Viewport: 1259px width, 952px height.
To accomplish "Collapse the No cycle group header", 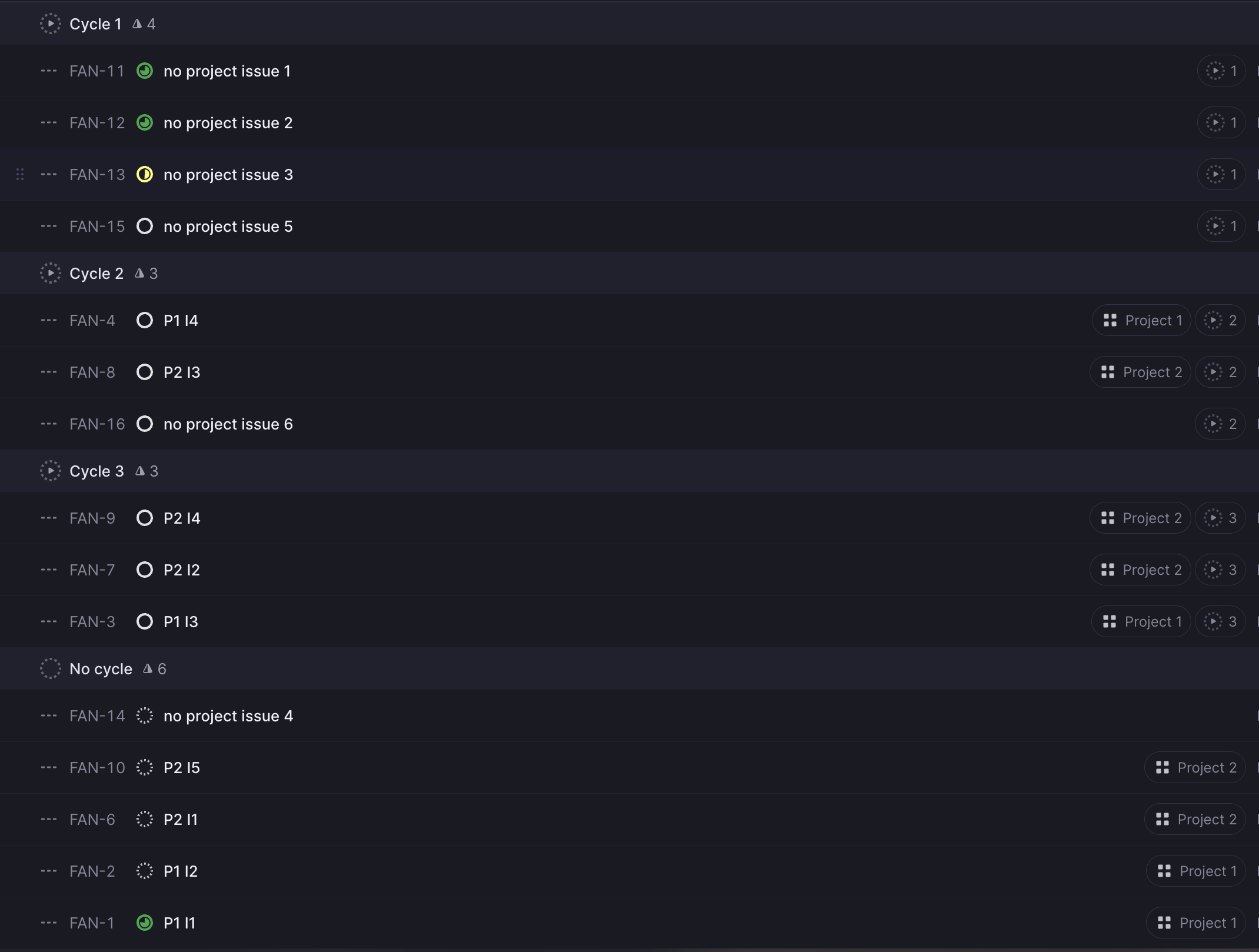I will (101, 669).
